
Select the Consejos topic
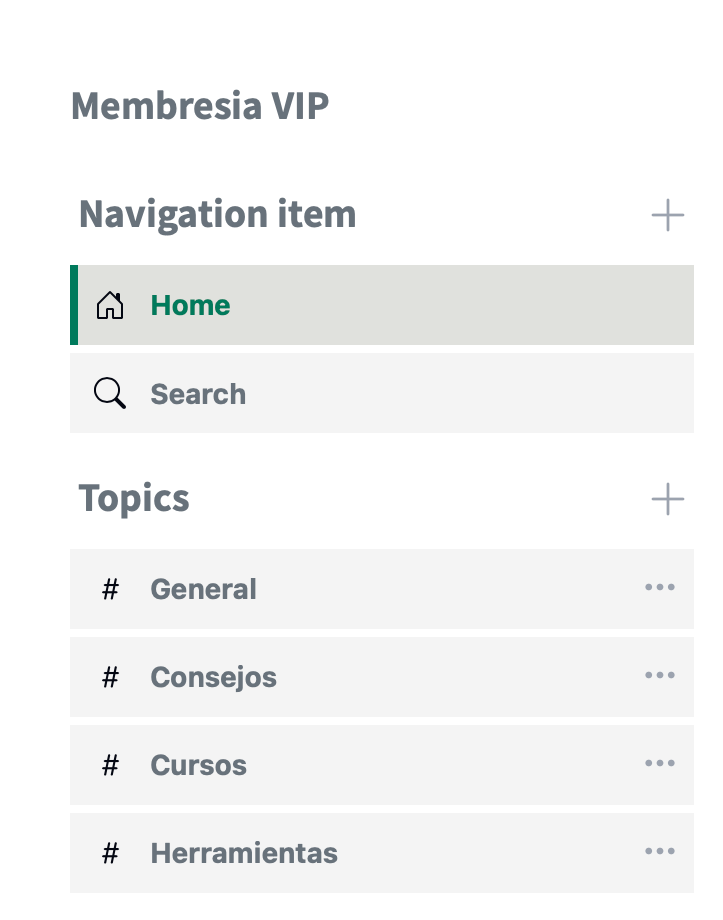213,677
